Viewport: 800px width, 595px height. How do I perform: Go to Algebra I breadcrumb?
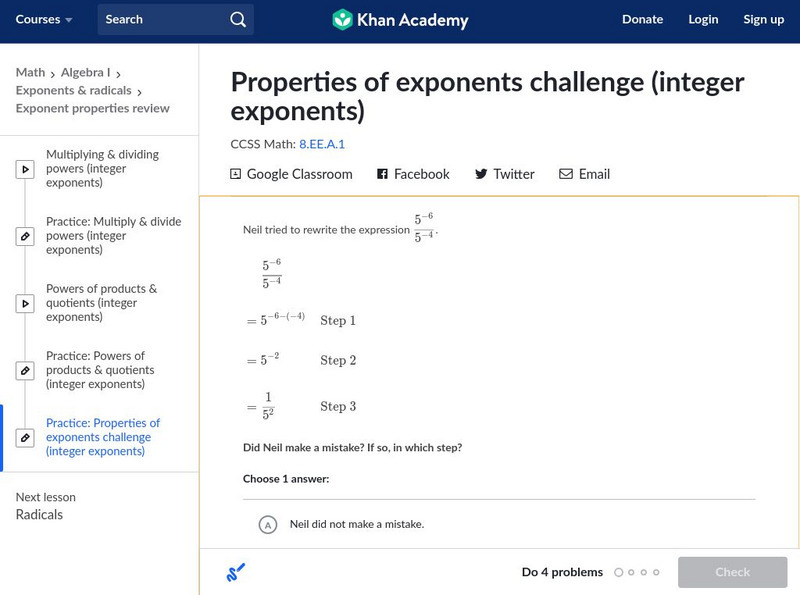85,72
